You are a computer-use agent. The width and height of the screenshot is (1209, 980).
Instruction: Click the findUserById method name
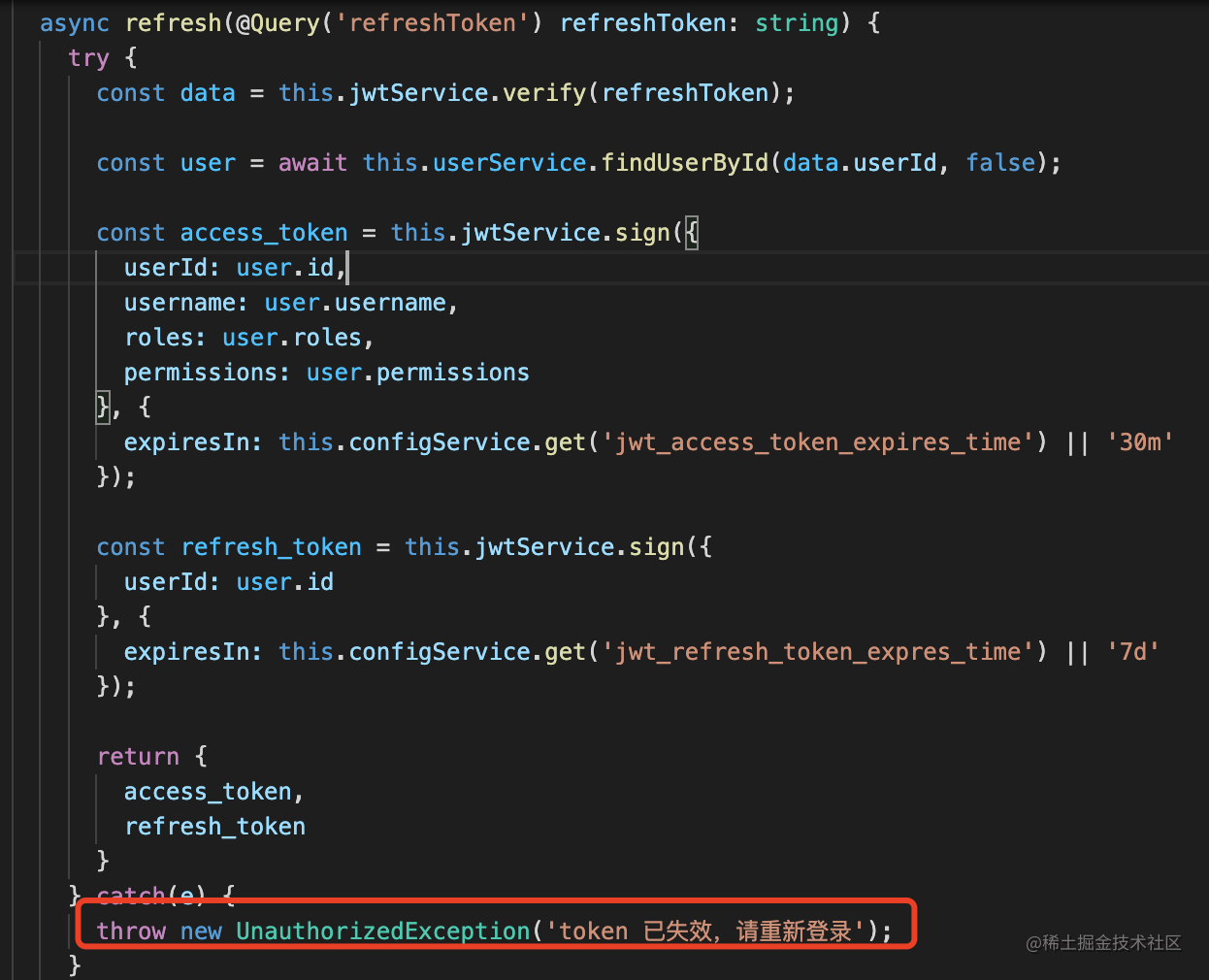click(x=685, y=163)
